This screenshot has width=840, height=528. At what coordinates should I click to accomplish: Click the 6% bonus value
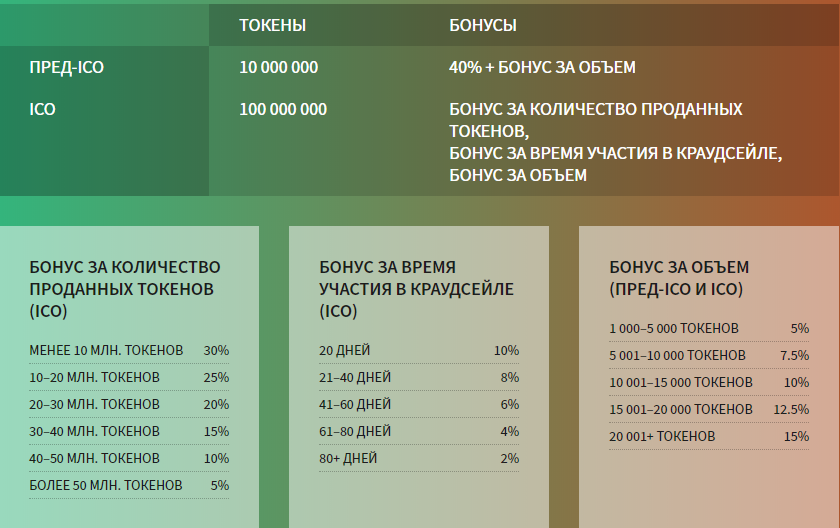click(509, 404)
